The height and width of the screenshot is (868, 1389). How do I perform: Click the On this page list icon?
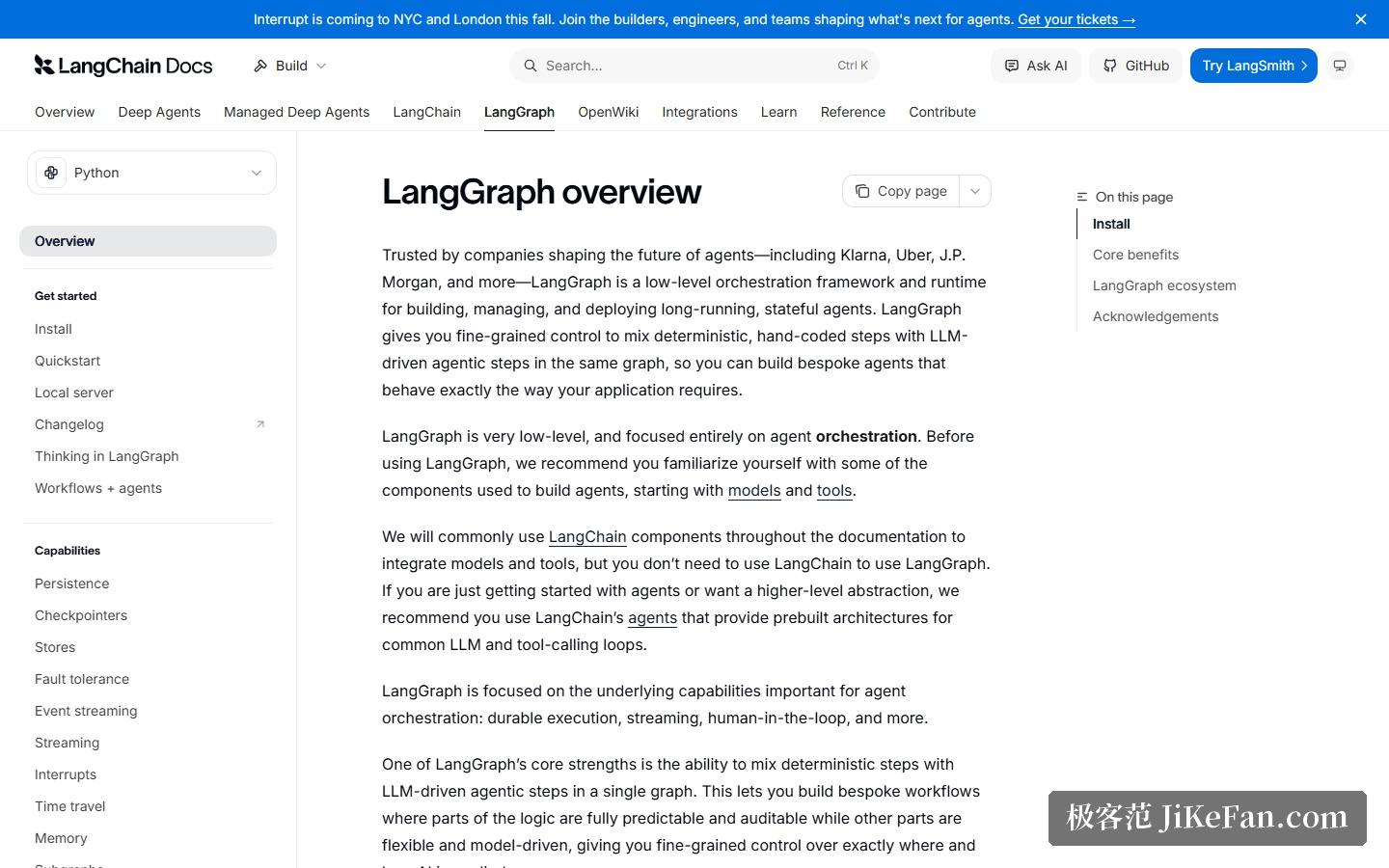(1082, 197)
